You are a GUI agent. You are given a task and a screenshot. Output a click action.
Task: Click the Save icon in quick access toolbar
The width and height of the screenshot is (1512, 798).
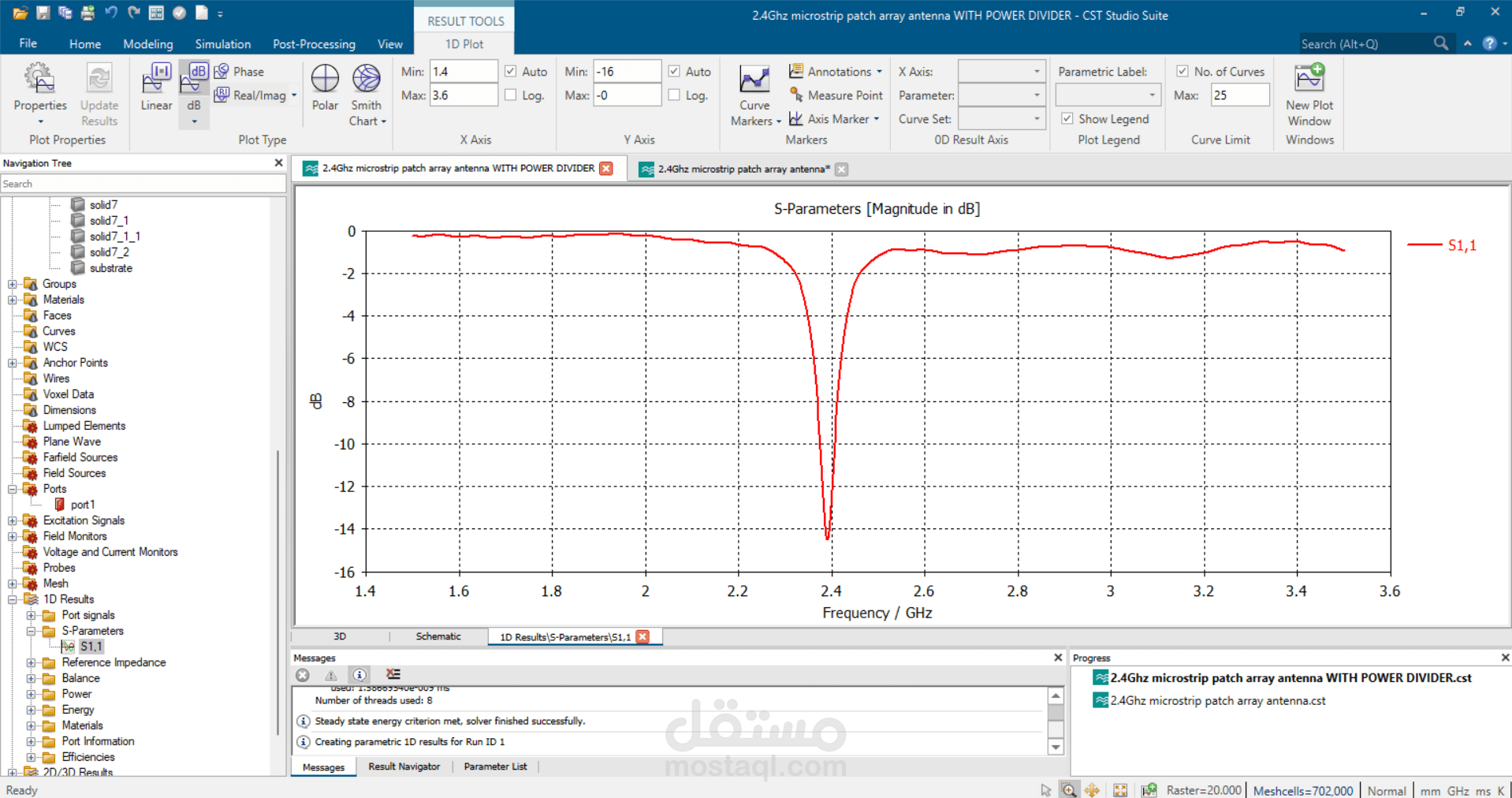[x=43, y=13]
